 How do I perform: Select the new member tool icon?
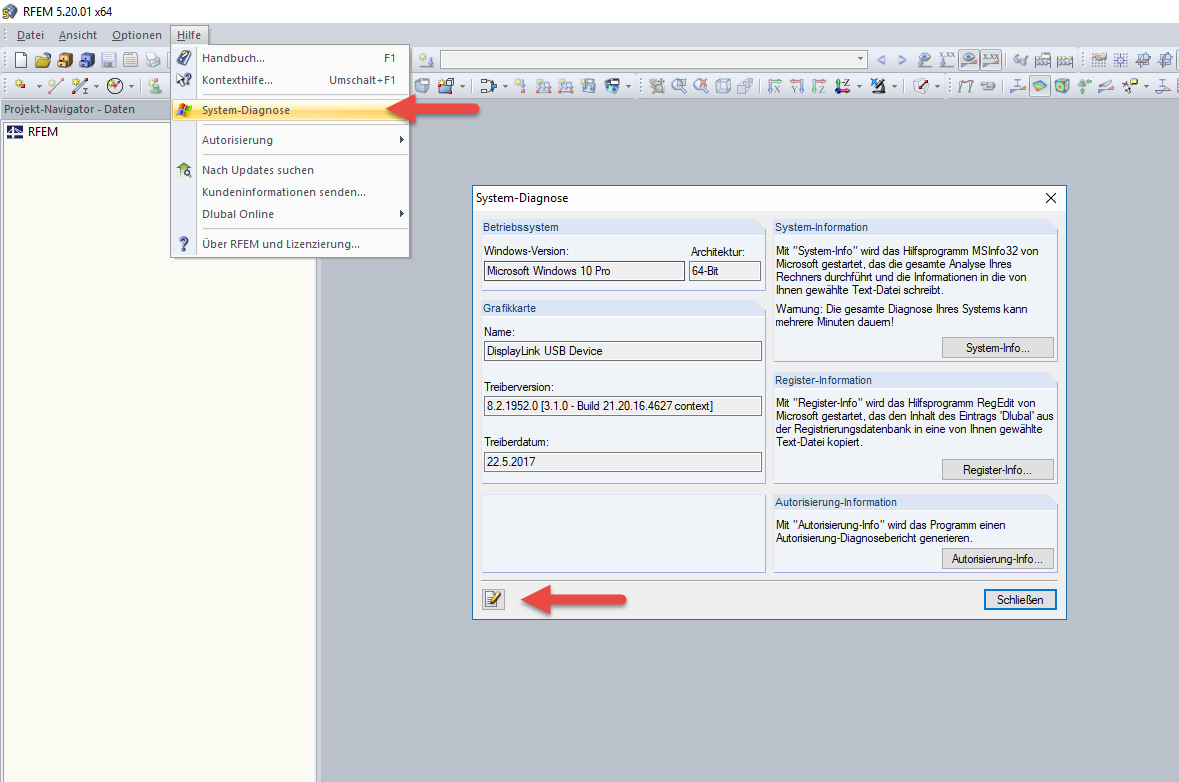tap(80, 86)
